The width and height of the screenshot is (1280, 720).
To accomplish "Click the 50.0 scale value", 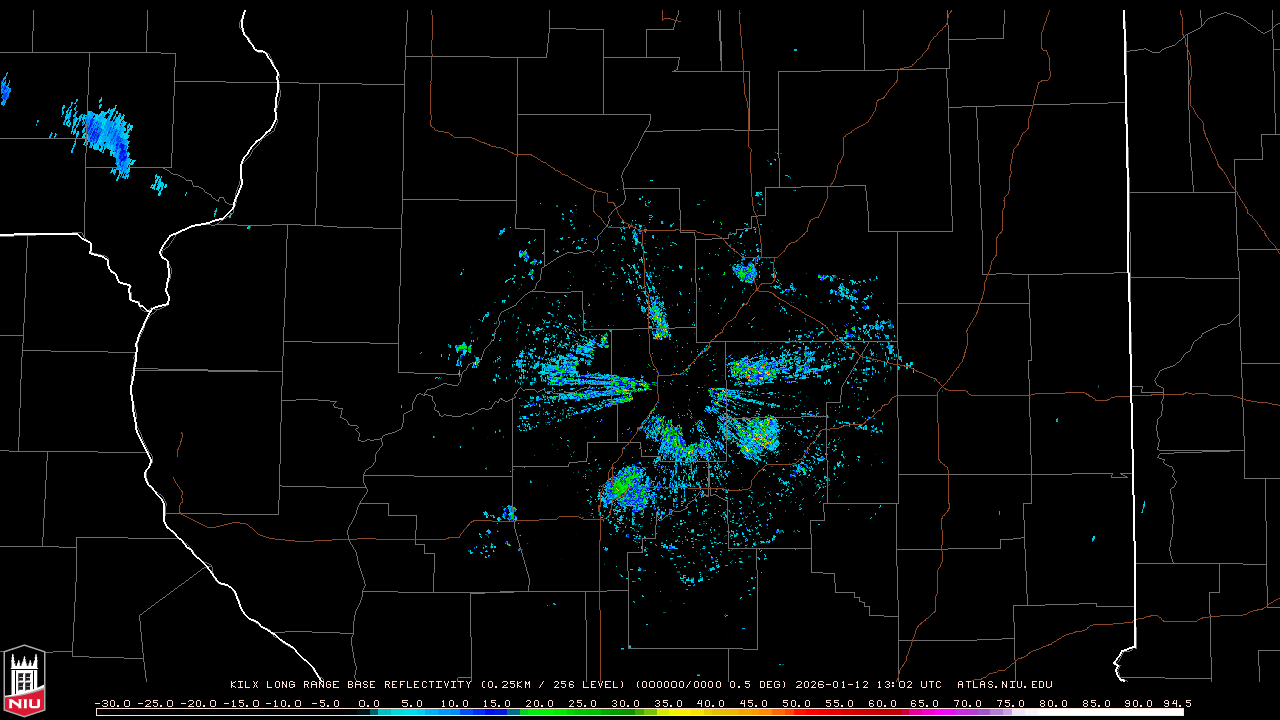I will (x=794, y=703).
